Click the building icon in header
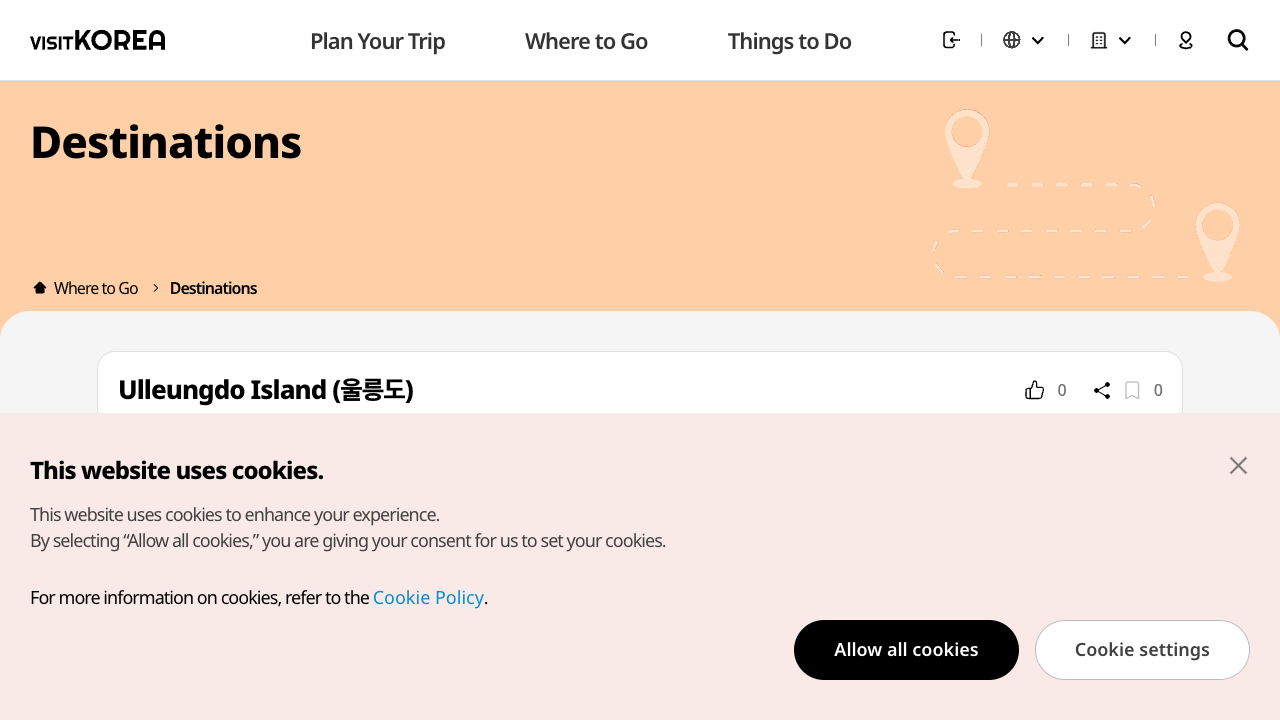The image size is (1280, 720). 1099,40
